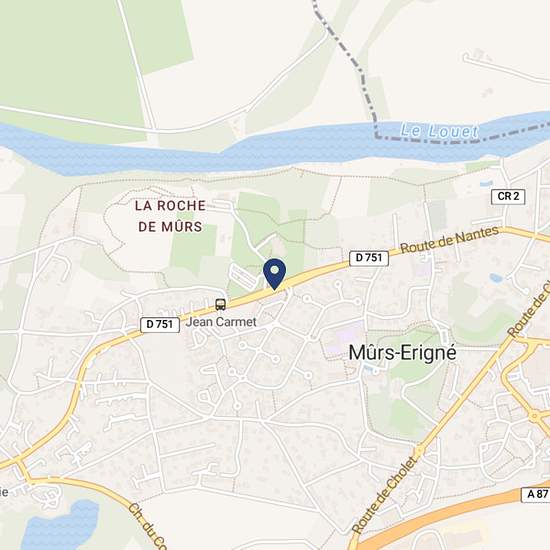
Task: Click the Ch. du Co road label
Action: click(x=146, y=527)
